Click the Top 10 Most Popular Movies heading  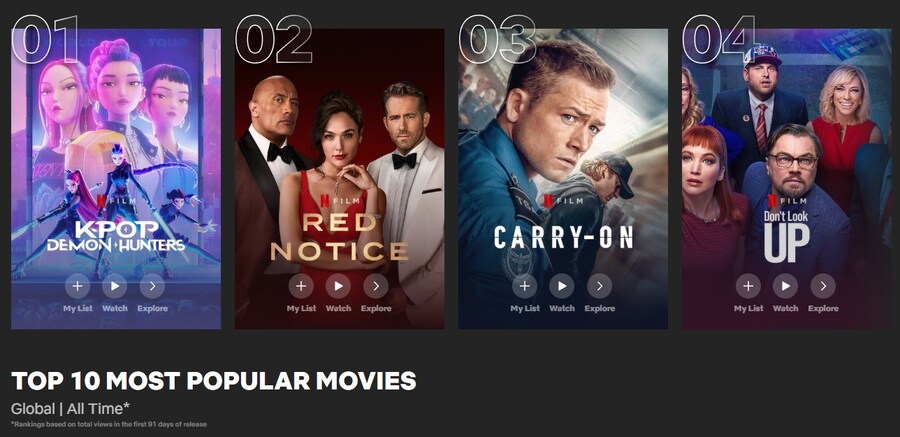click(x=214, y=381)
